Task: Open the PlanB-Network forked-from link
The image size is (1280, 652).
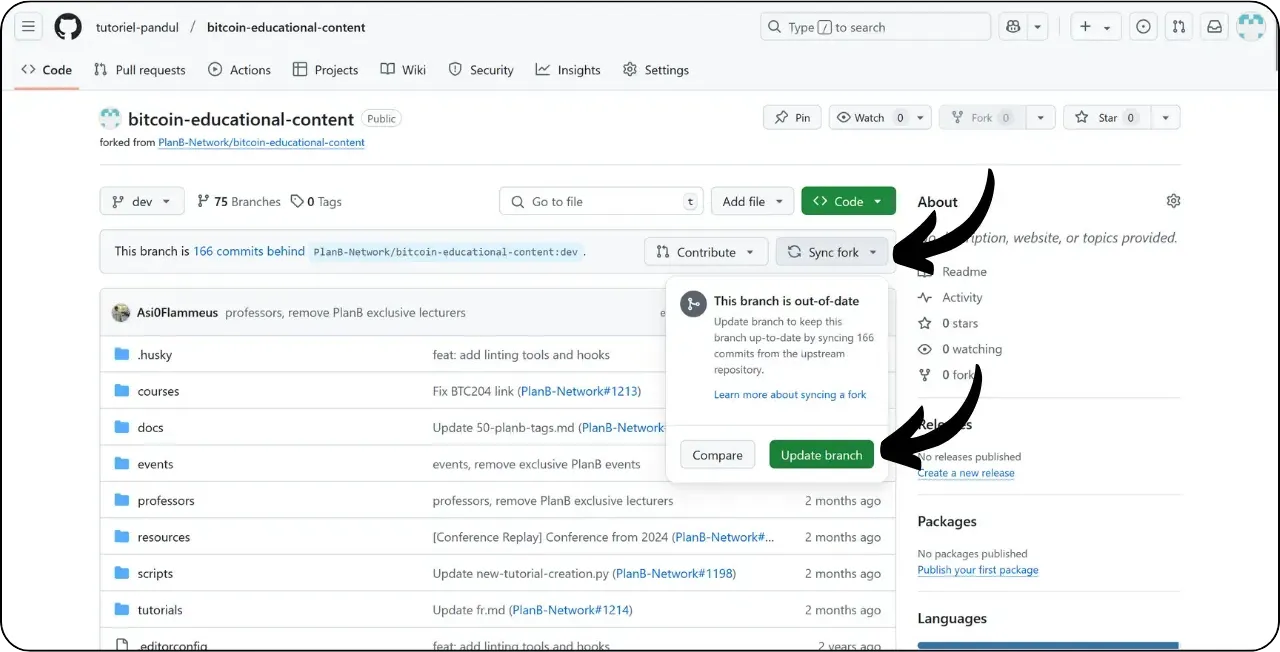Action: pyautogui.click(x=260, y=142)
